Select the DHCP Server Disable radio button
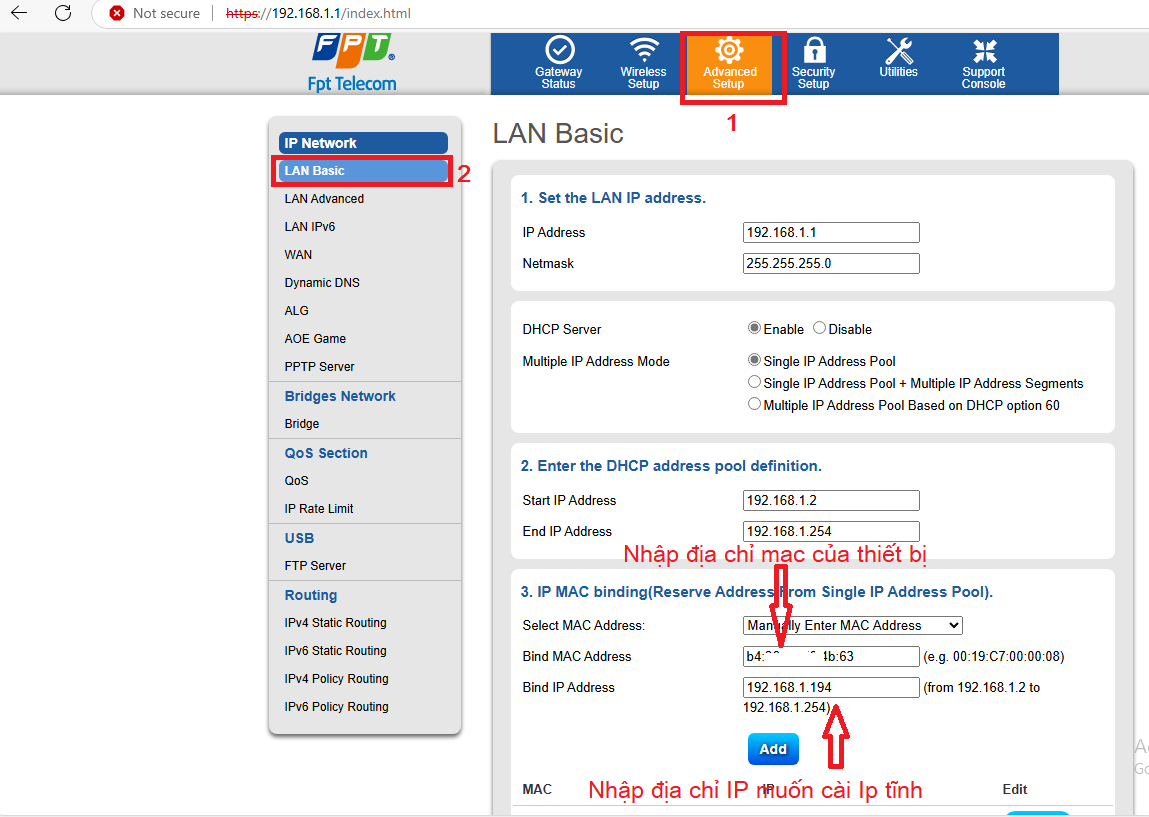1149x817 pixels. click(819, 328)
